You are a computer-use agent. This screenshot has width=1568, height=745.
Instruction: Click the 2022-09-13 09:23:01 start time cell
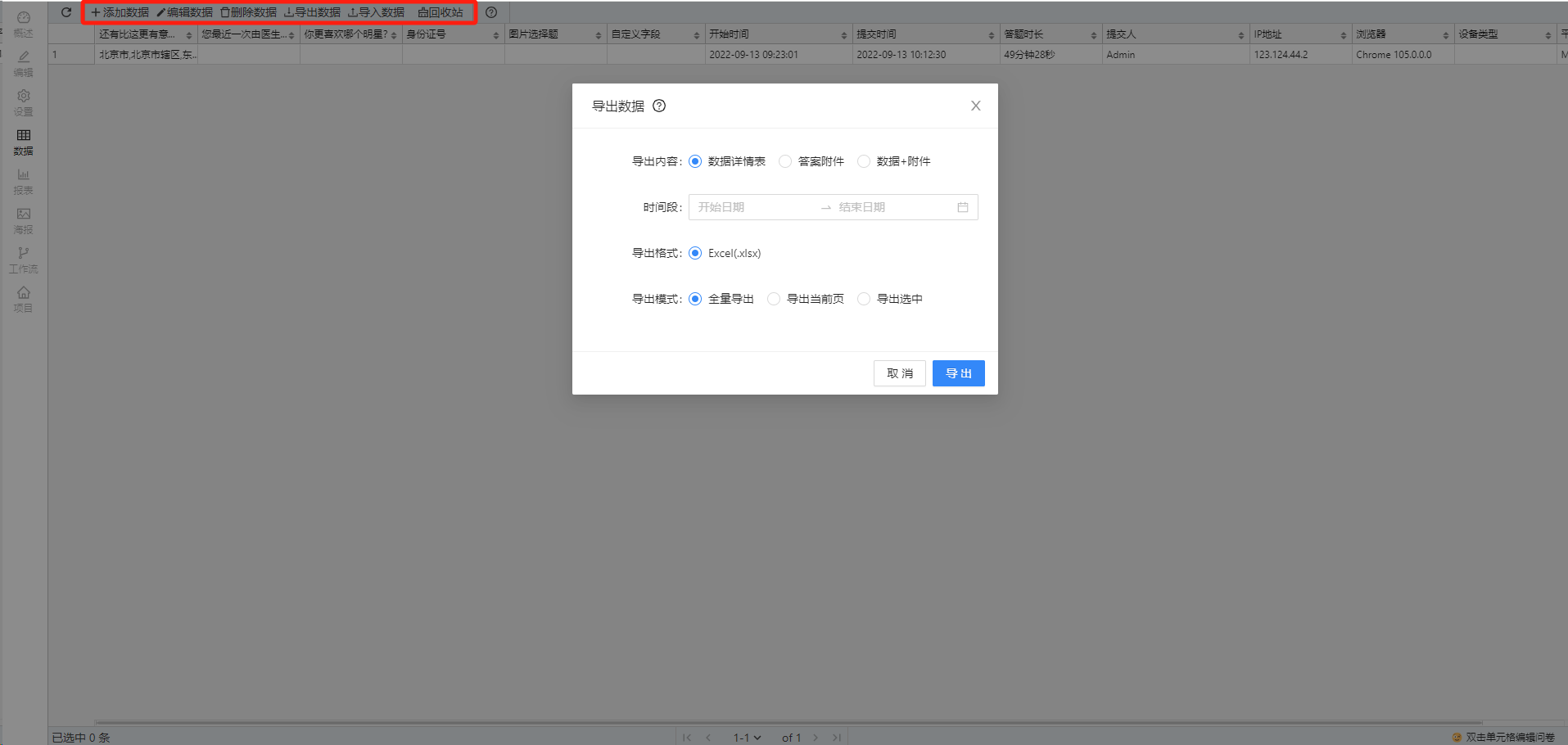(778, 55)
